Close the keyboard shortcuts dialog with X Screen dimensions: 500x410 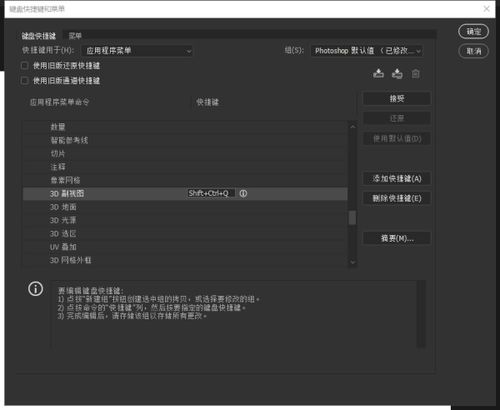(487, 9)
